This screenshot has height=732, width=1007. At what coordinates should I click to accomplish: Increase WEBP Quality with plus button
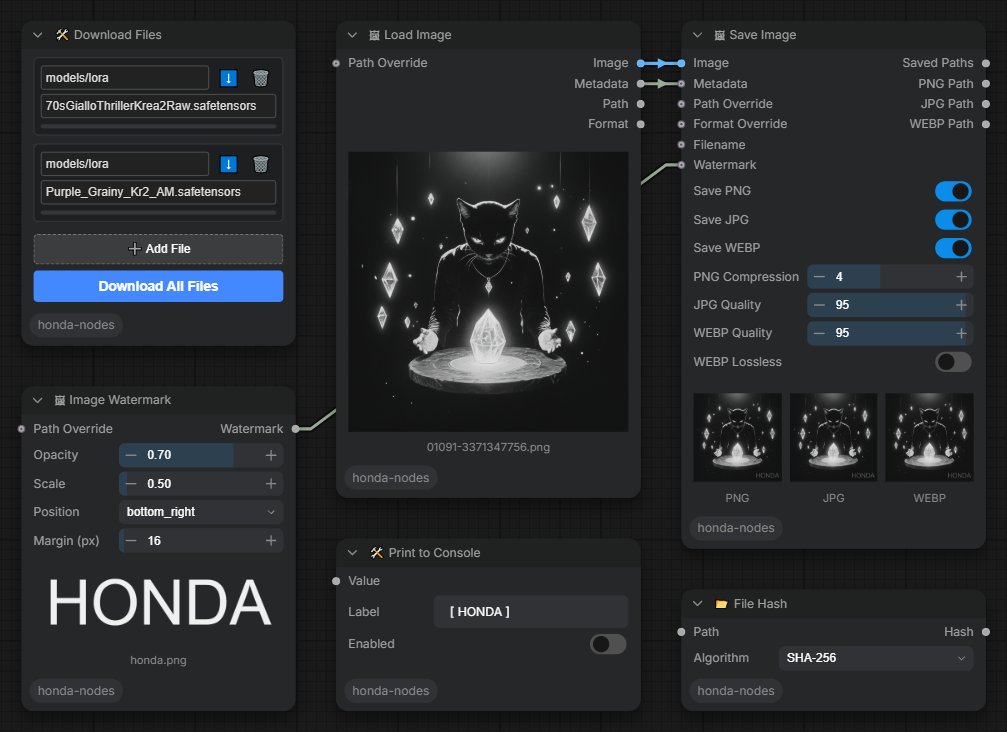pyautogui.click(x=961, y=333)
